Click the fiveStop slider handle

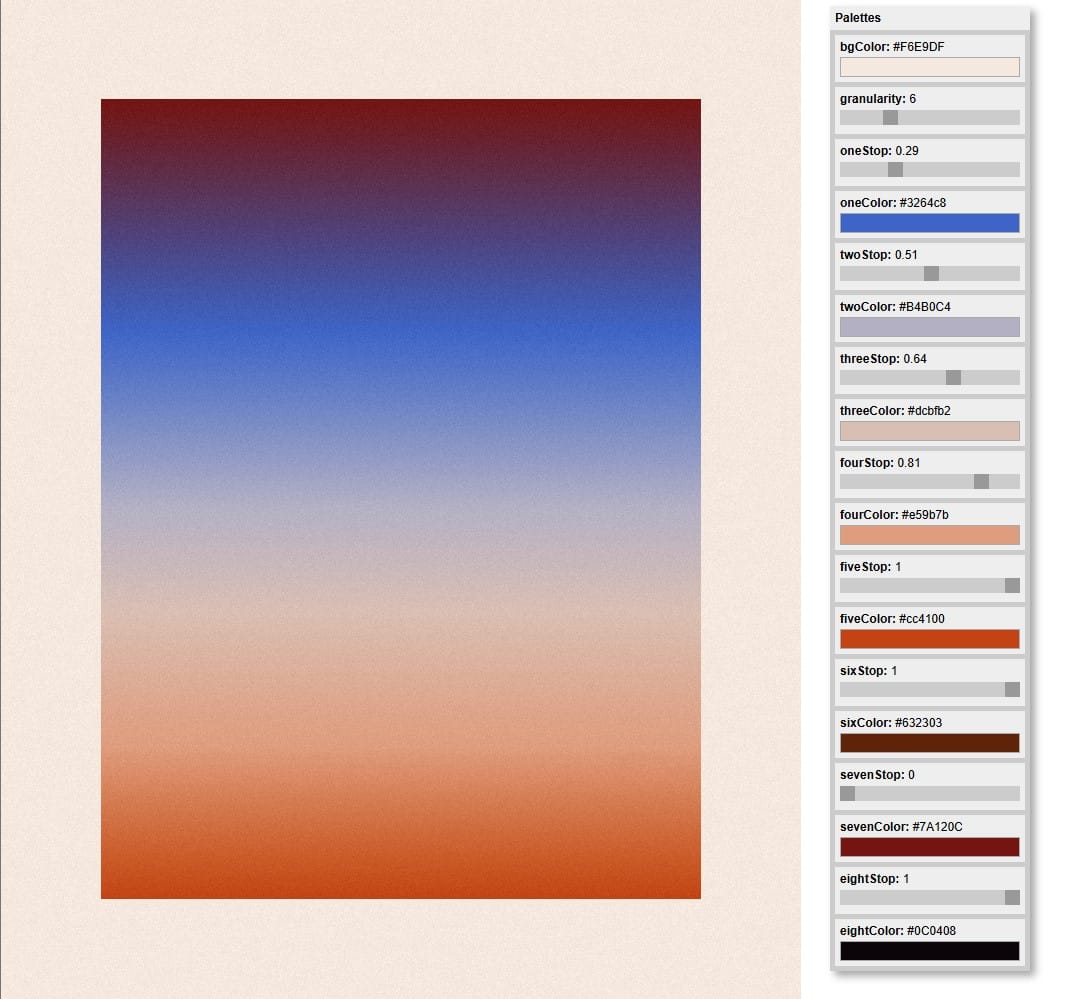1012,585
